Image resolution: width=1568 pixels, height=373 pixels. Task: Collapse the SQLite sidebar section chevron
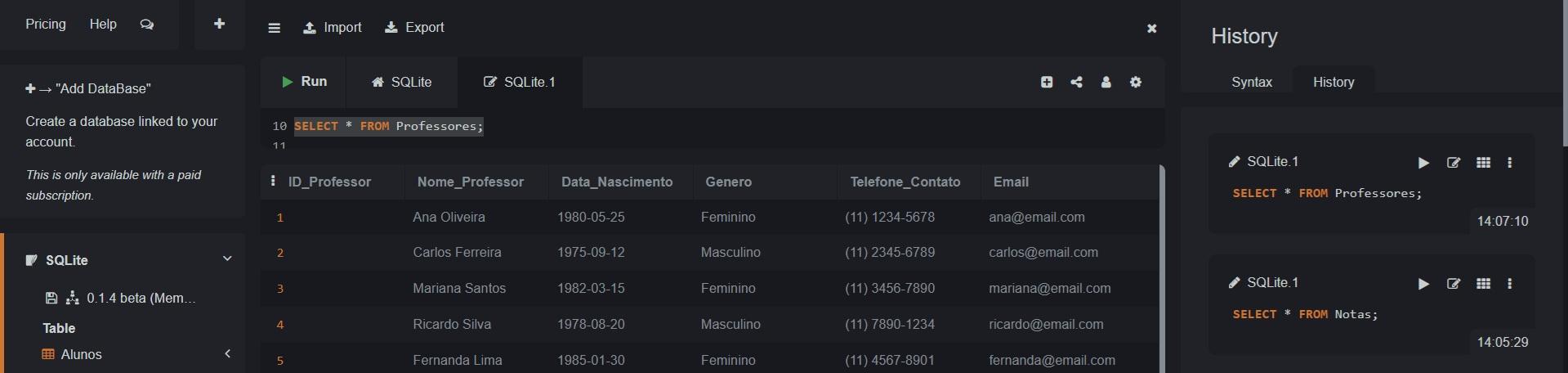coord(227,258)
